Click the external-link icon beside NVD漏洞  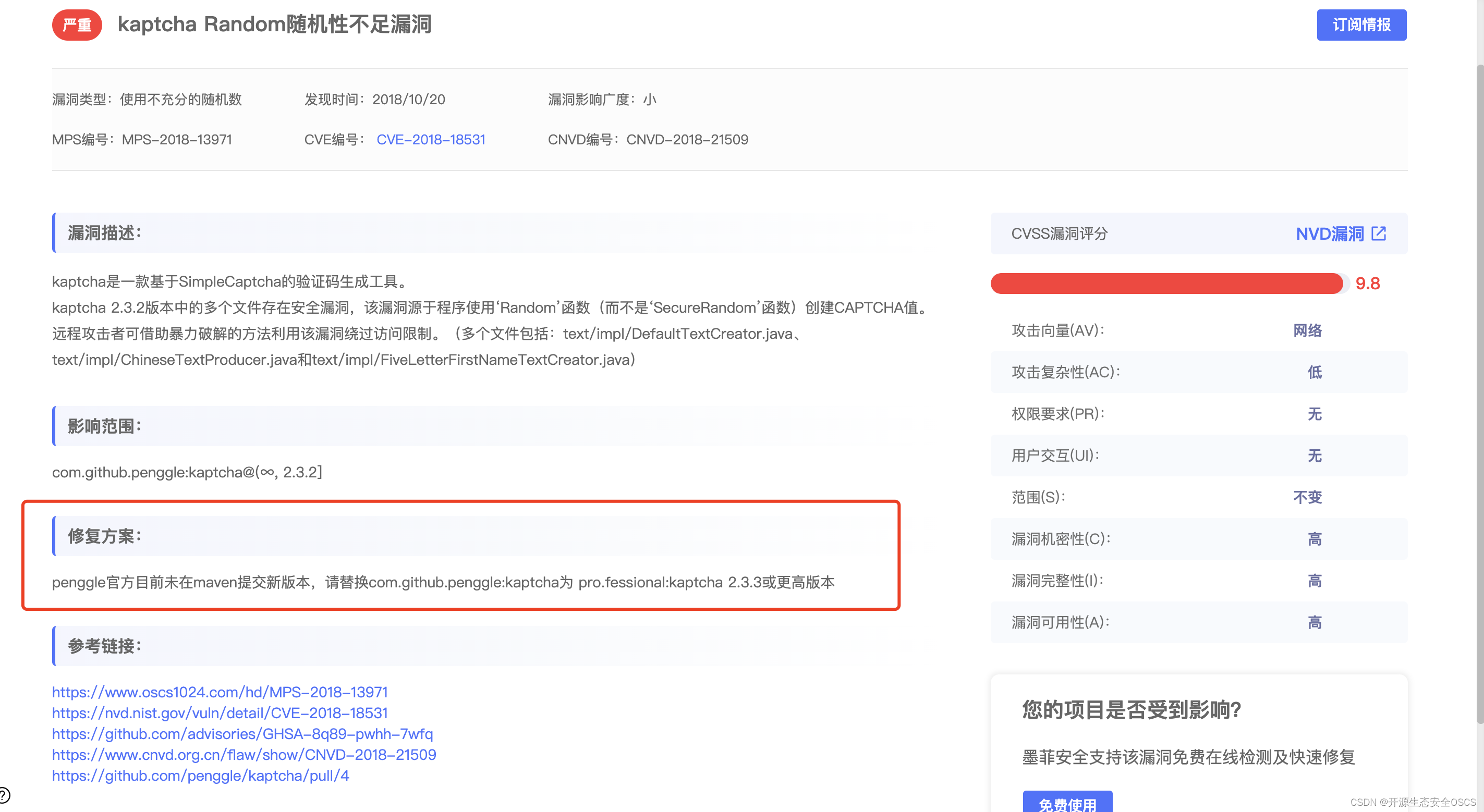coord(1380,234)
